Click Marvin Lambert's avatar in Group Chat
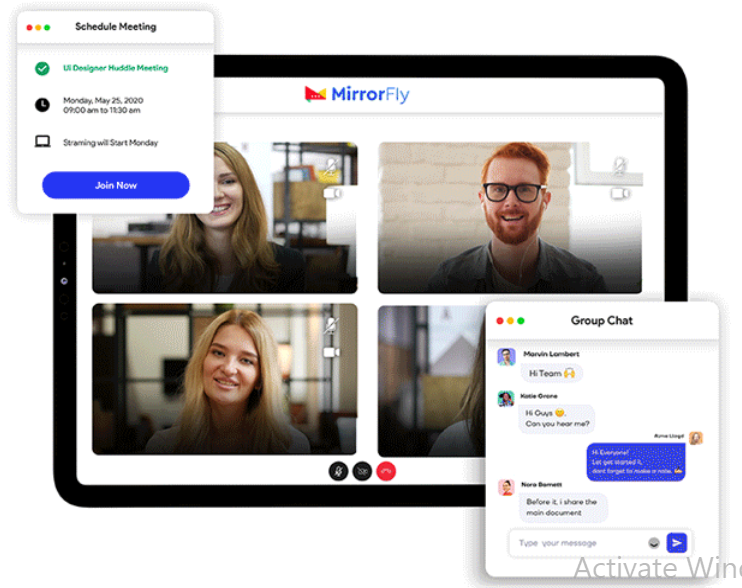Screen dimensions: 742x588 point(506,357)
